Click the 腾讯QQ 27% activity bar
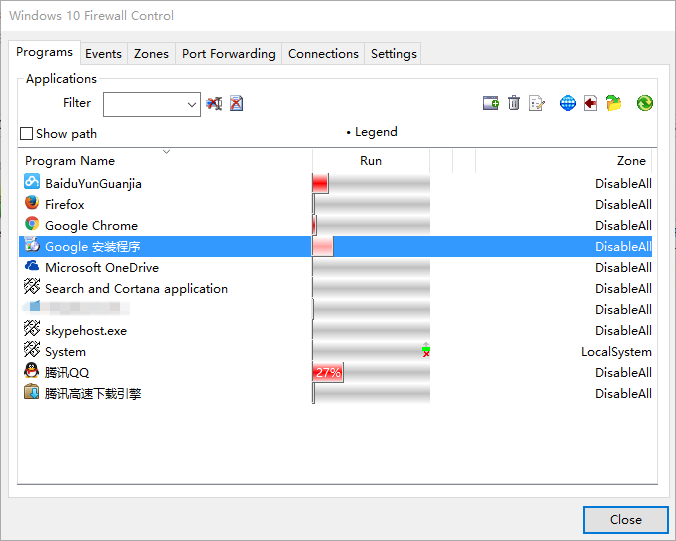The height and width of the screenshot is (541, 676). 328,372
